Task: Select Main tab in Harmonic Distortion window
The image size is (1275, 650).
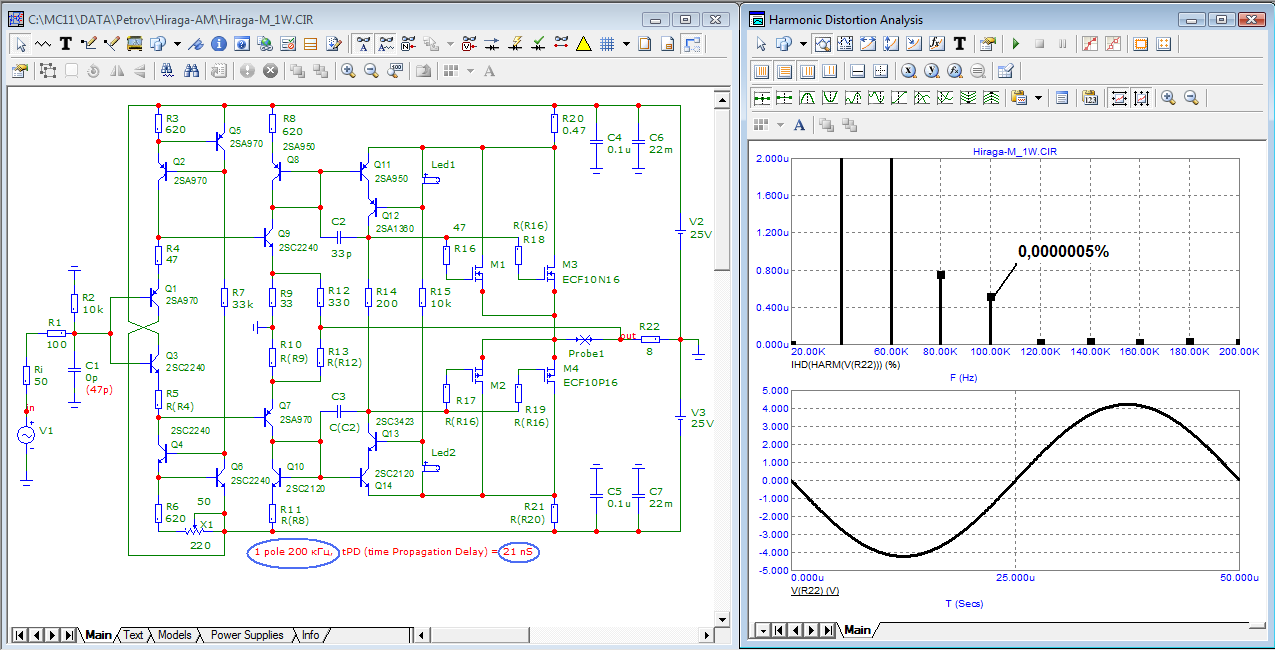Action: 857,630
